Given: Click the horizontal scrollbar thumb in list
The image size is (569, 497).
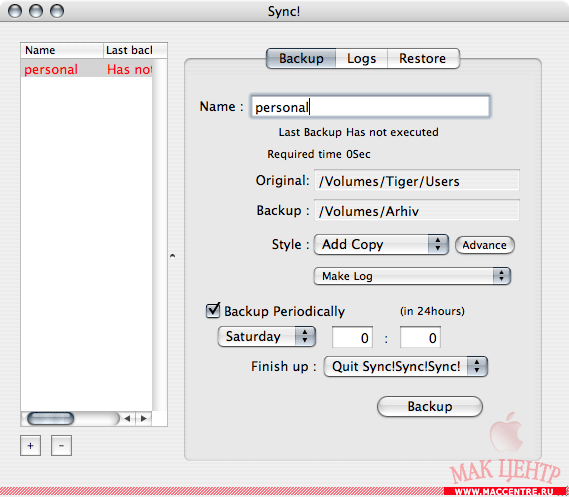Looking at the screenshot, I should [50, 419].
